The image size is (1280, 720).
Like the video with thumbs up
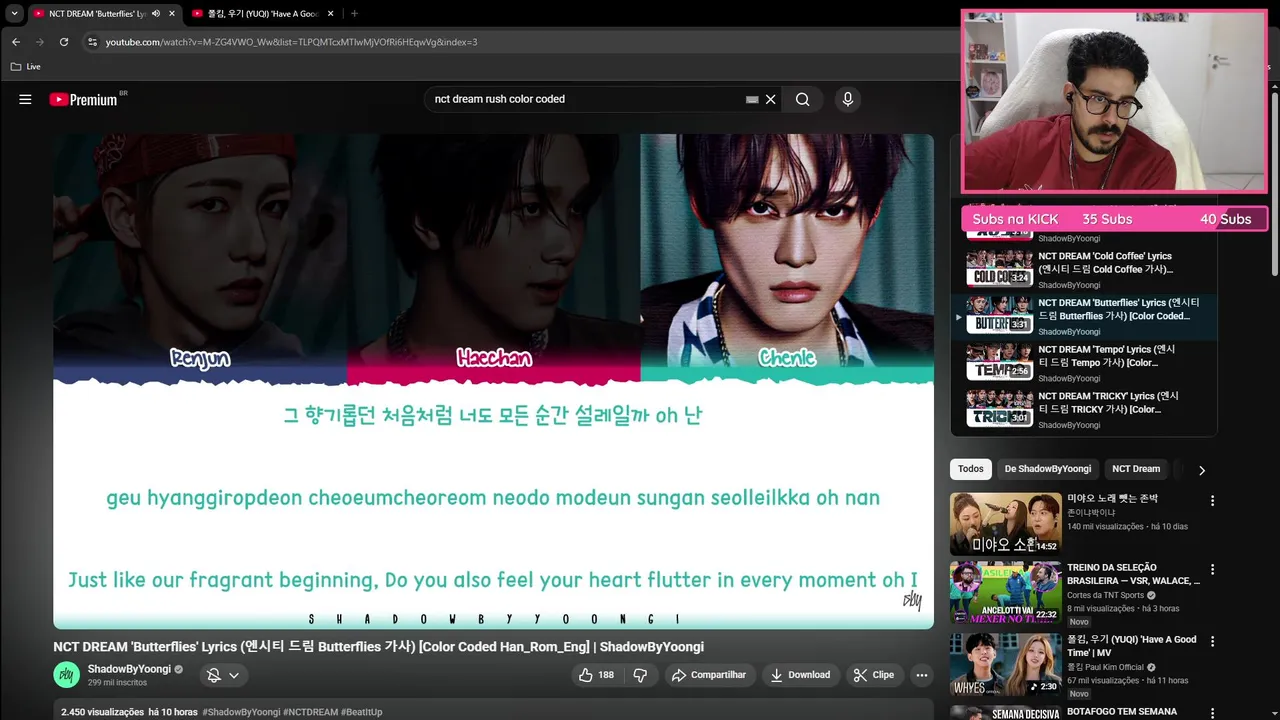596,675
